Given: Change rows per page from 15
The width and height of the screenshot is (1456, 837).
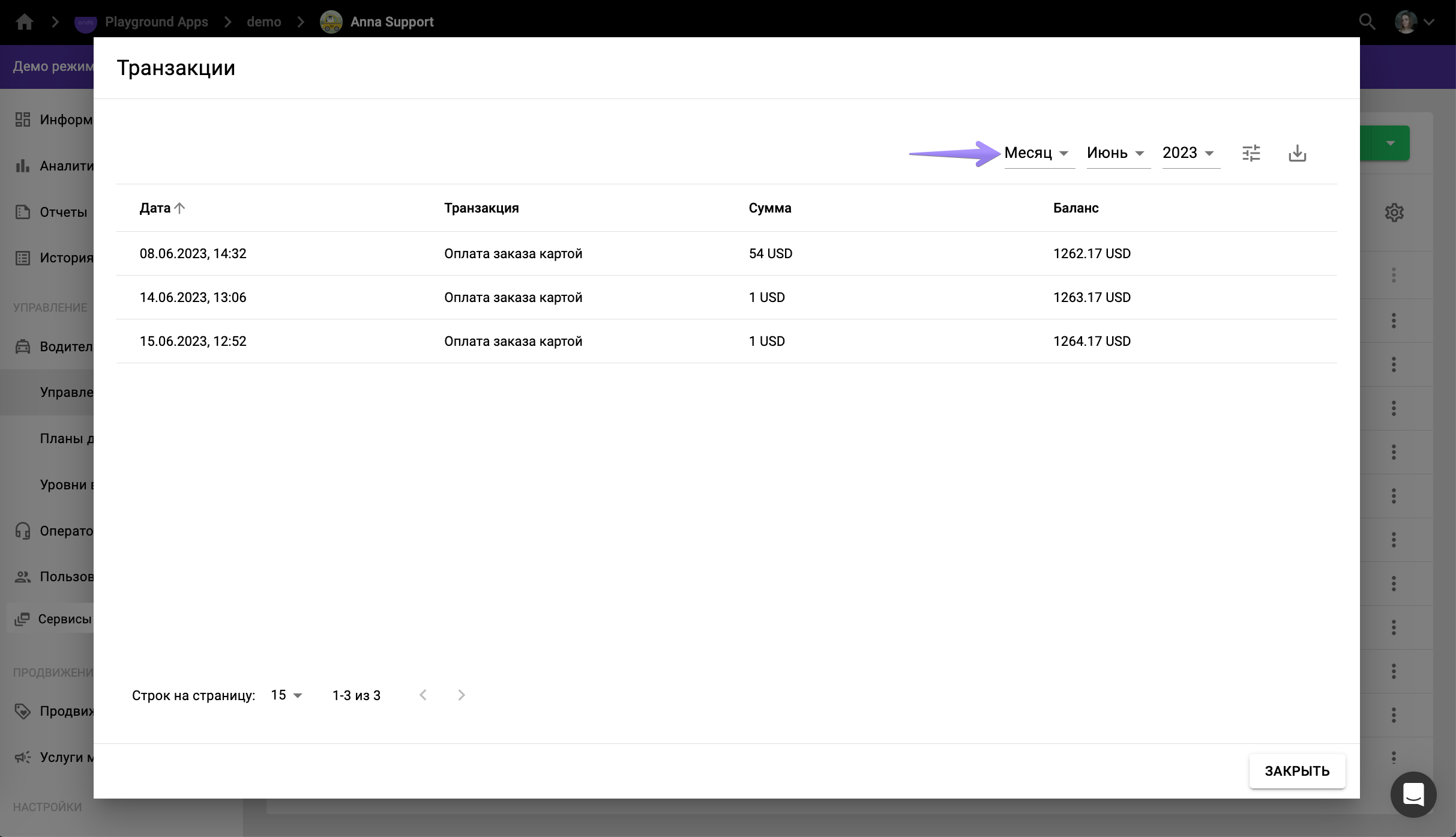Looking at the screenshot, I should point(286,695).
